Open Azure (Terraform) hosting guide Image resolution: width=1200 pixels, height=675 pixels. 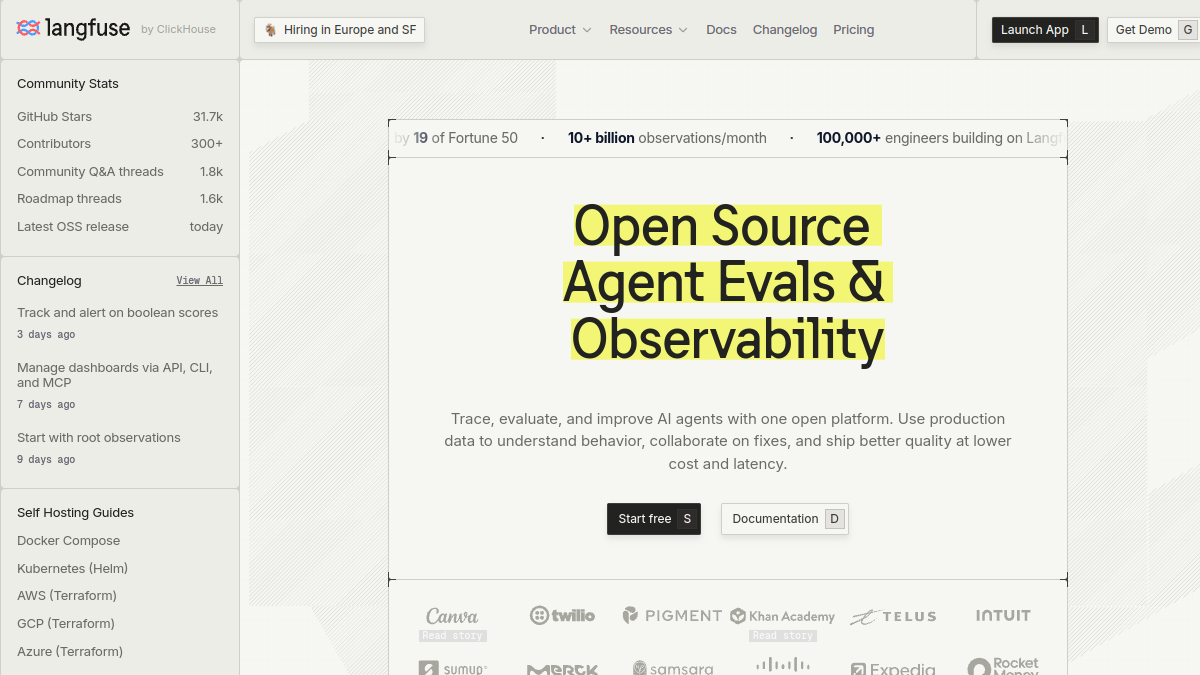pyautogui.click(x=70, y=652)
